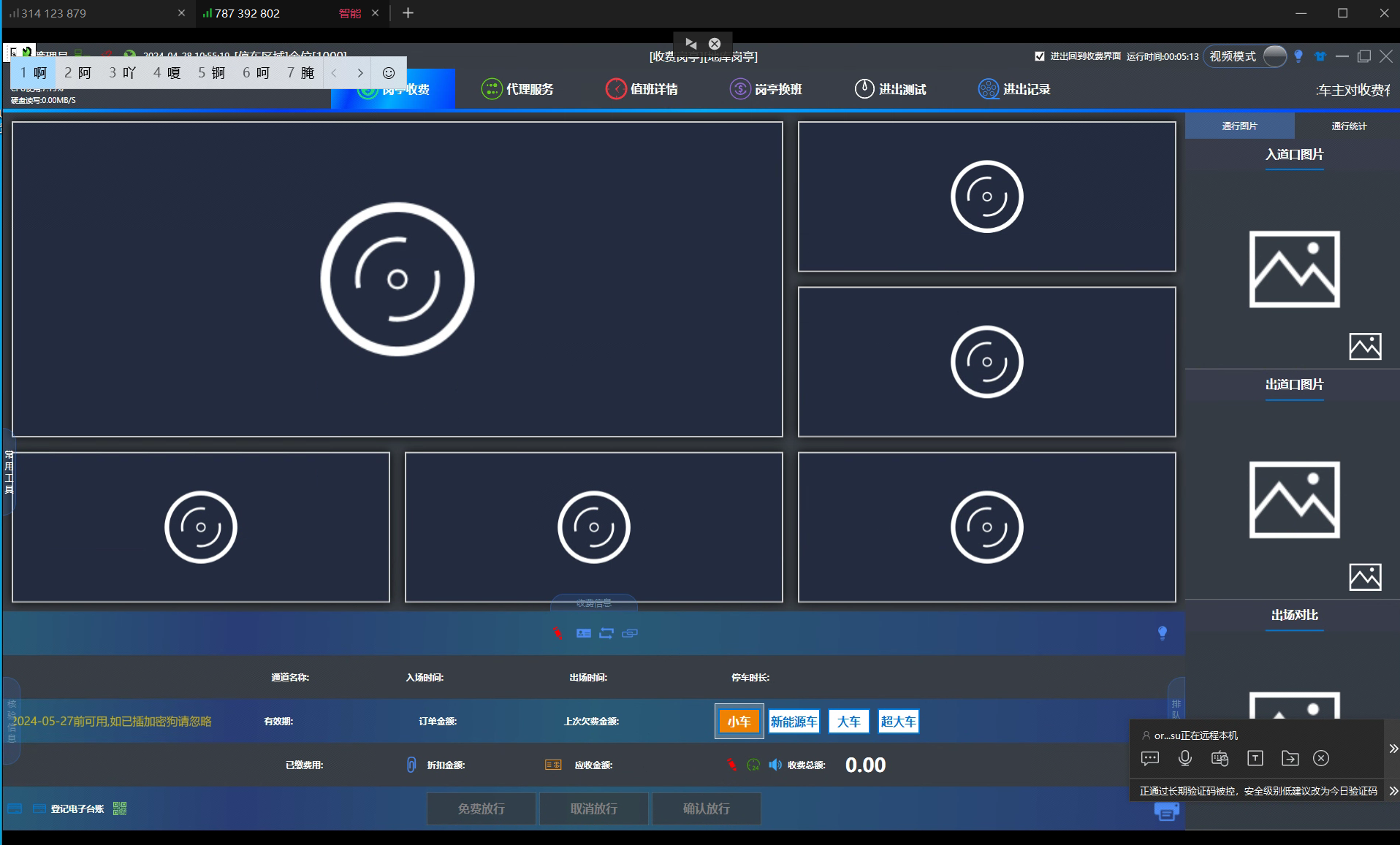
Task: Go to 岗亭换班 shift change
Action: tap(766, 89)
